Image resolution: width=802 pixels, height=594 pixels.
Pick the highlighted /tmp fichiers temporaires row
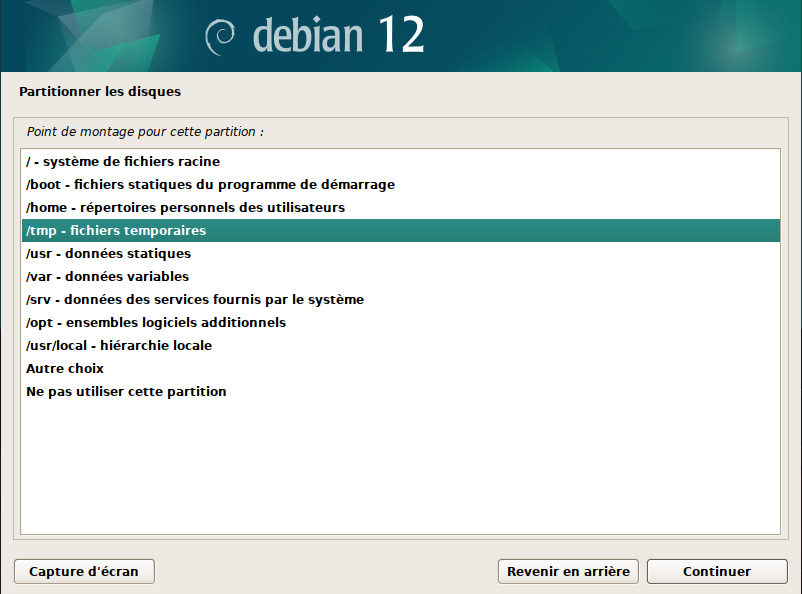click(x=401, y=231)
